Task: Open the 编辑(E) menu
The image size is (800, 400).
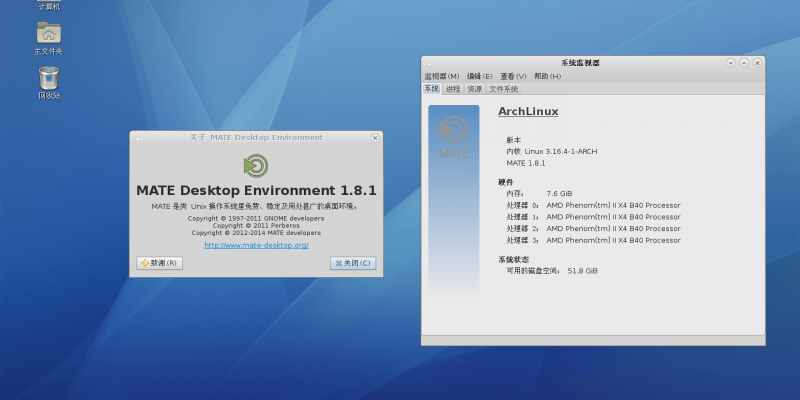Action: 480,76
